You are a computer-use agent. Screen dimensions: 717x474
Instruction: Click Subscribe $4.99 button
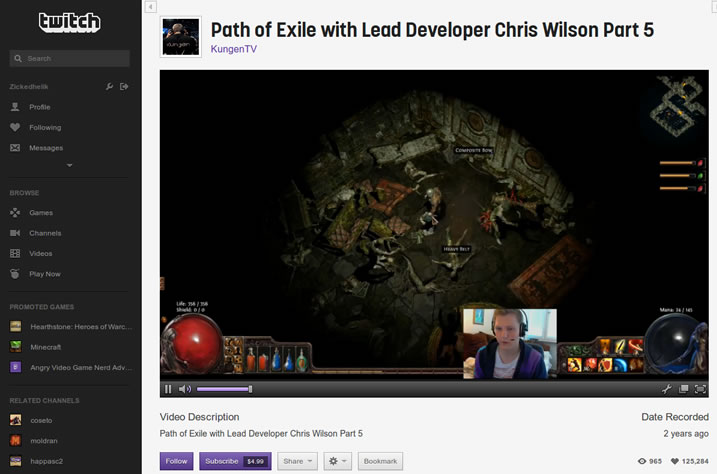235,461
